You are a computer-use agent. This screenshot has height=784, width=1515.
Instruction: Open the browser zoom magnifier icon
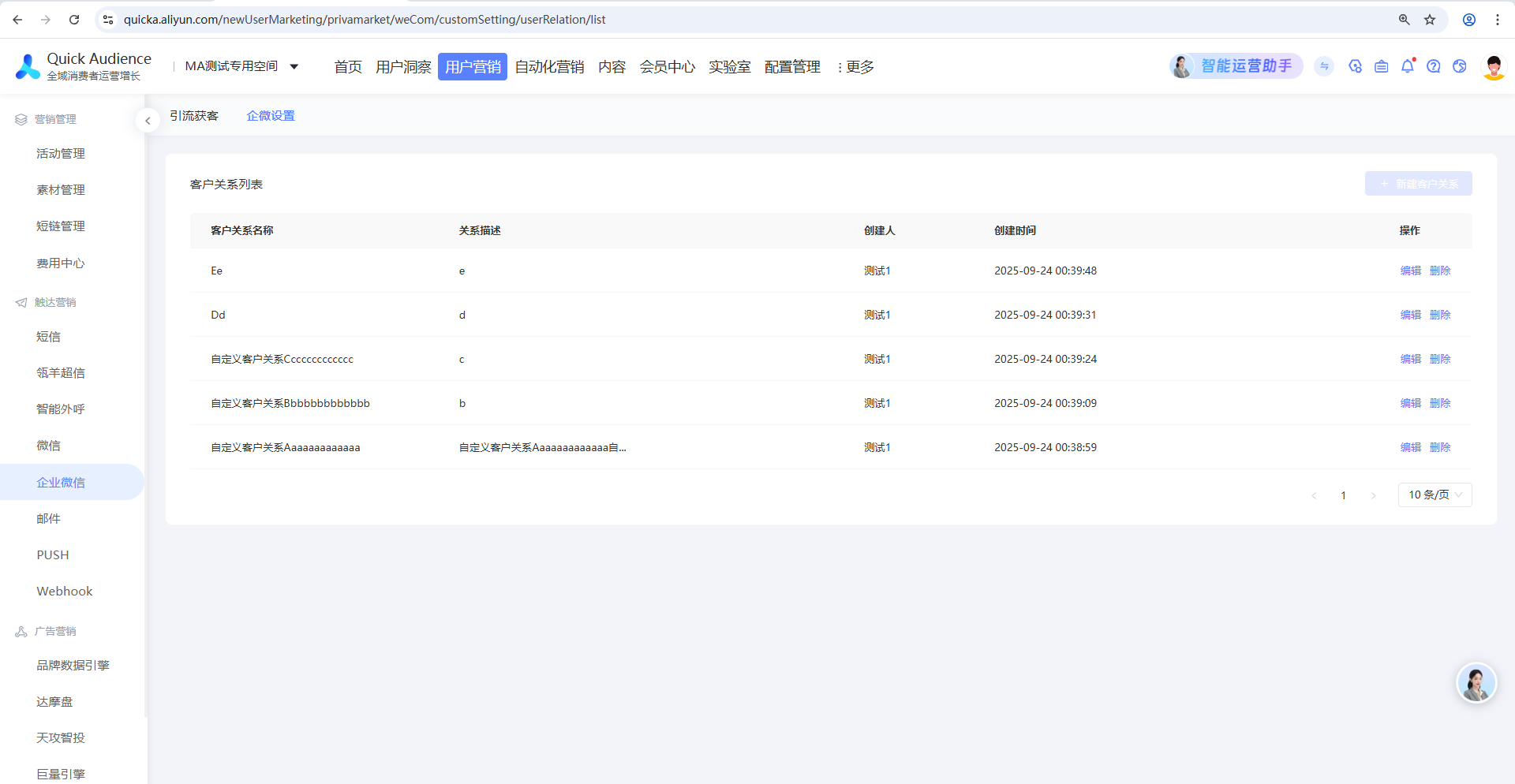1405,20
